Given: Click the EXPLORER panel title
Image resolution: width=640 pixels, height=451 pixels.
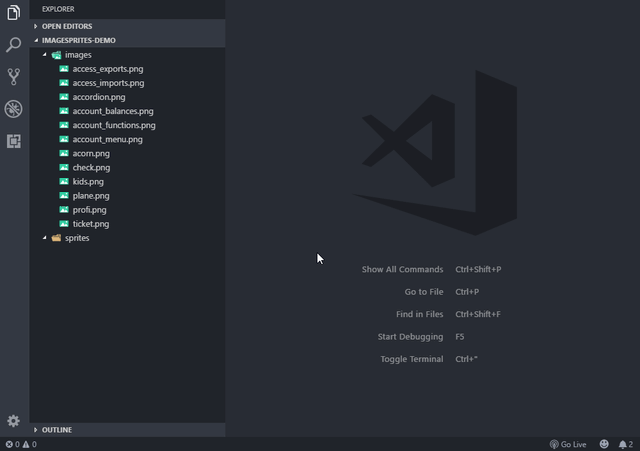Looking at the screenshot, I should (58, 9).
